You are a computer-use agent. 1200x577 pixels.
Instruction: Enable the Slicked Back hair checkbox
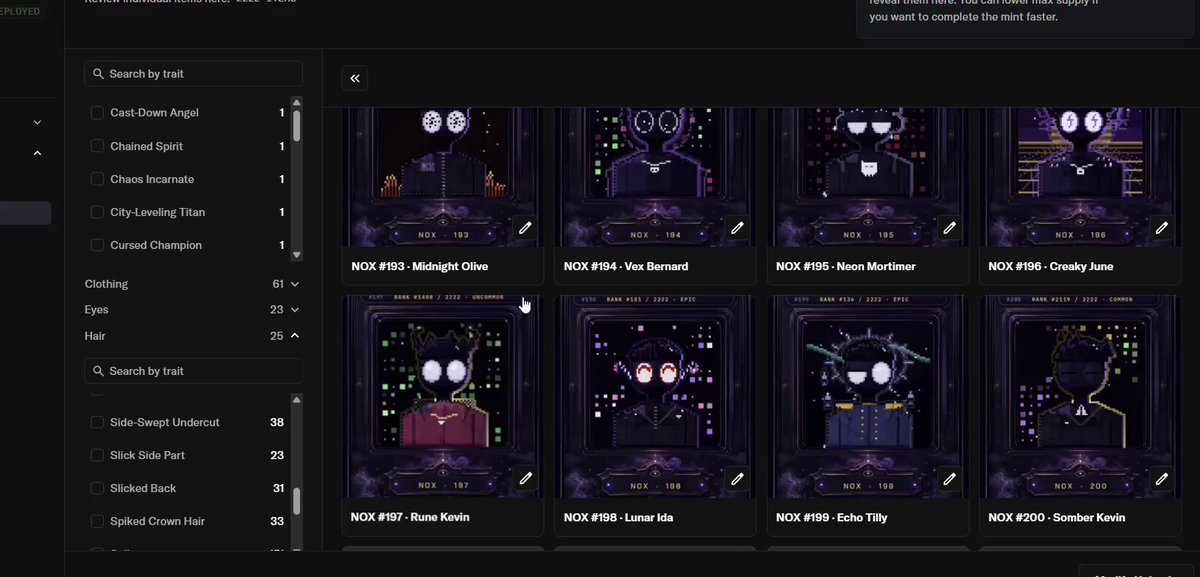(x=97, y=488)
